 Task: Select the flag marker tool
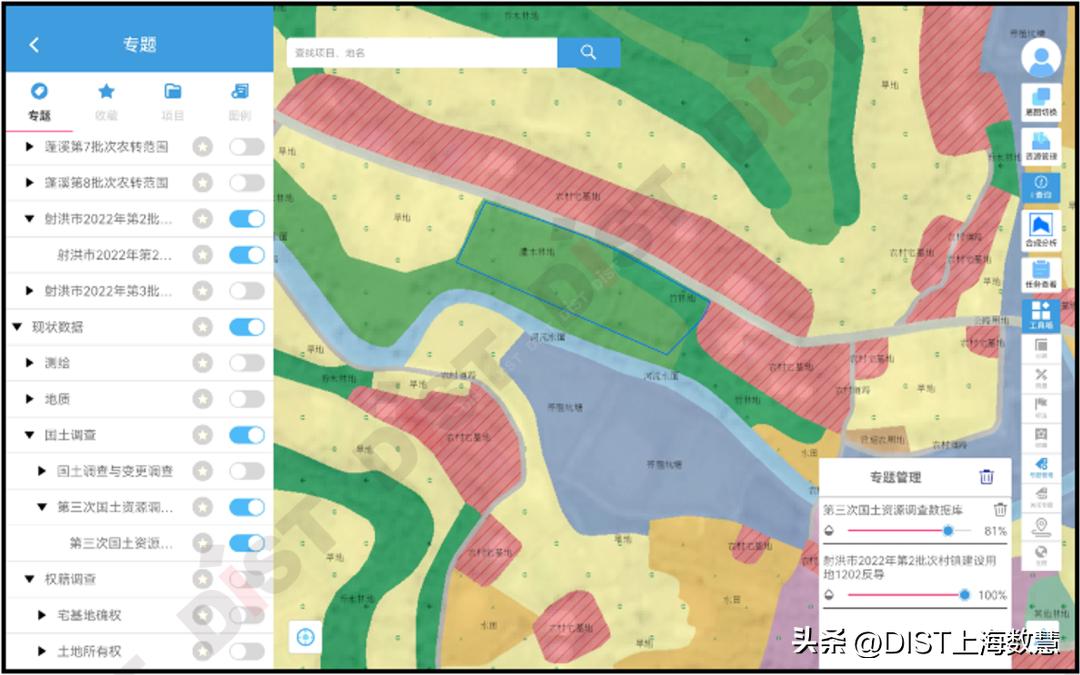click(1041, 407)
